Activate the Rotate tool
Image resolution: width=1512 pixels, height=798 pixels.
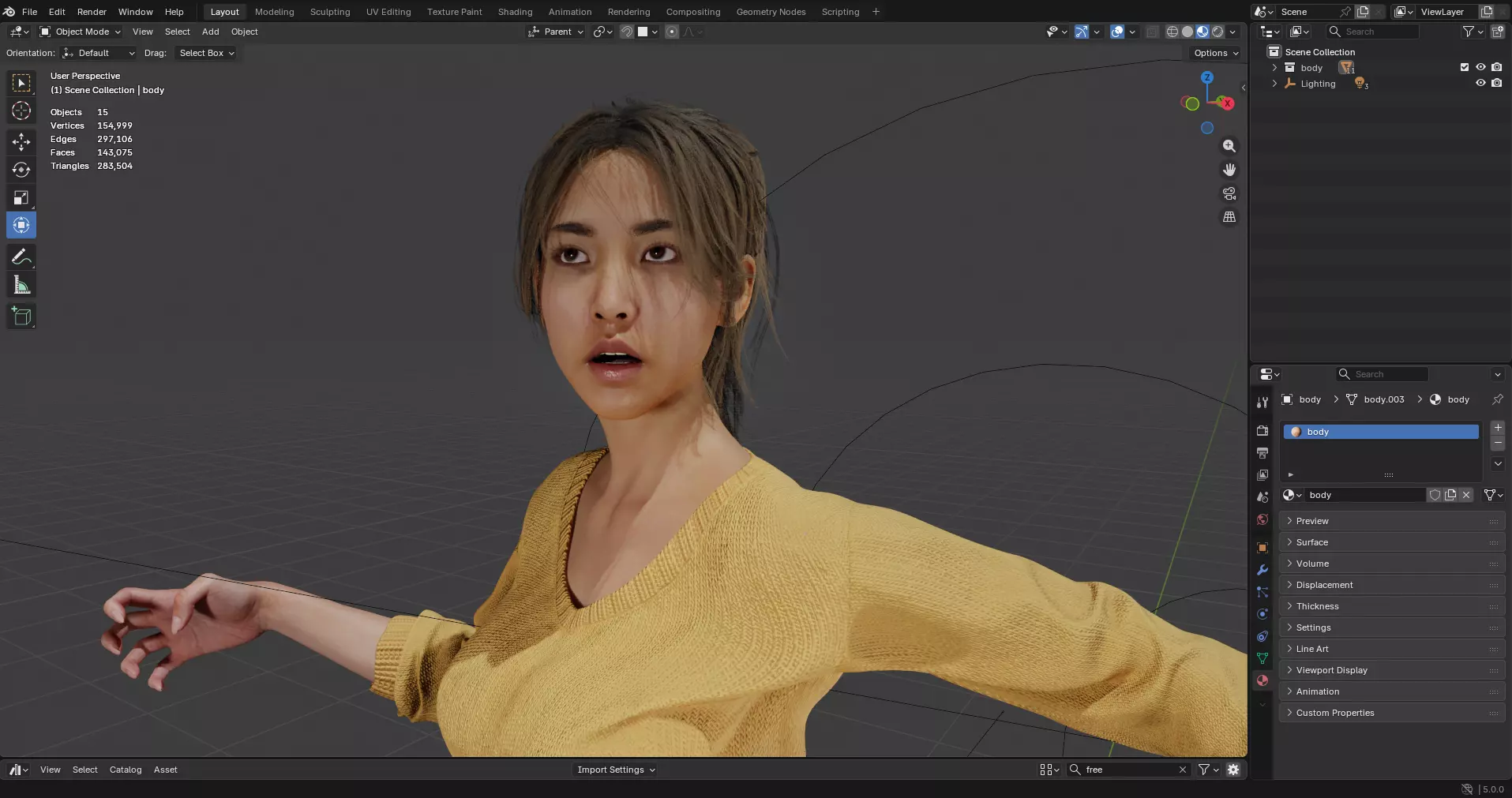pos(21,170)
